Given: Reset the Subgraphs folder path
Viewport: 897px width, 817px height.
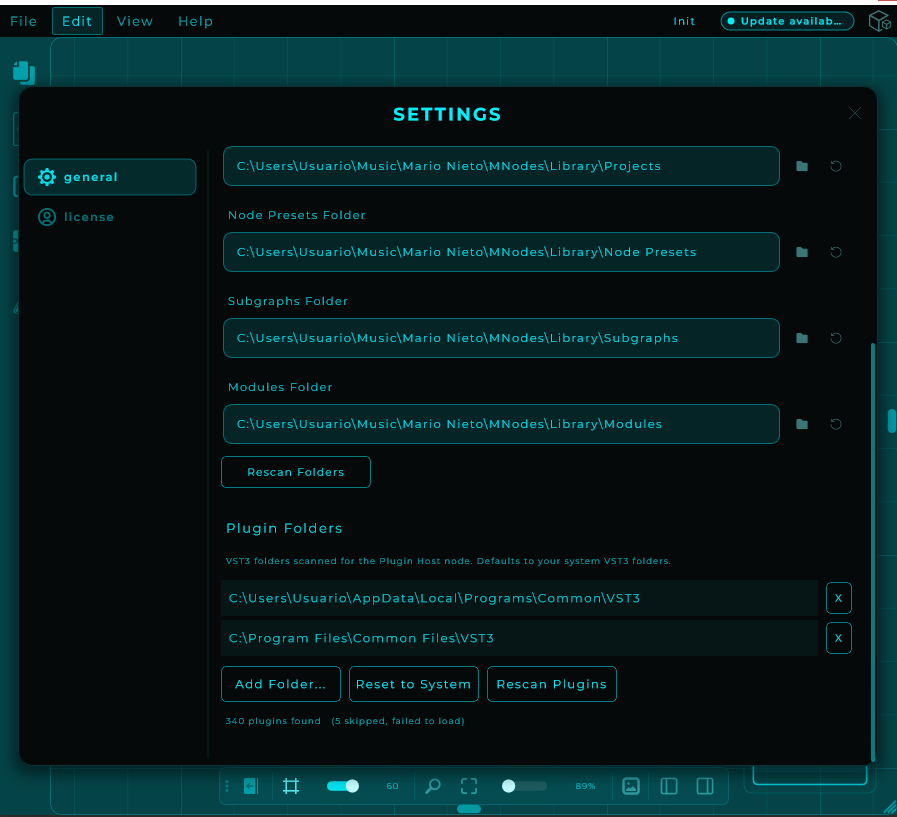Looking at the screenshot, I should [836, 338].
